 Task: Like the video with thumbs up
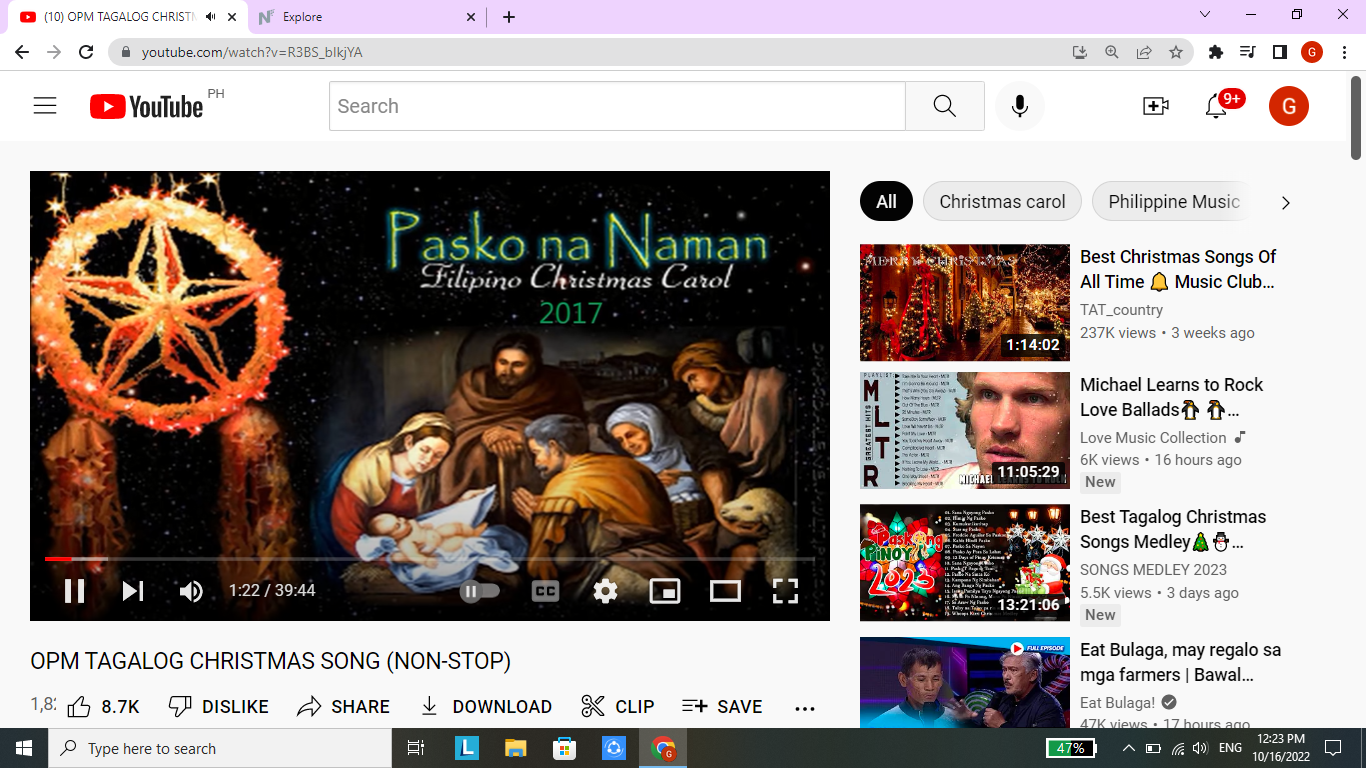[x=103, y=707]
